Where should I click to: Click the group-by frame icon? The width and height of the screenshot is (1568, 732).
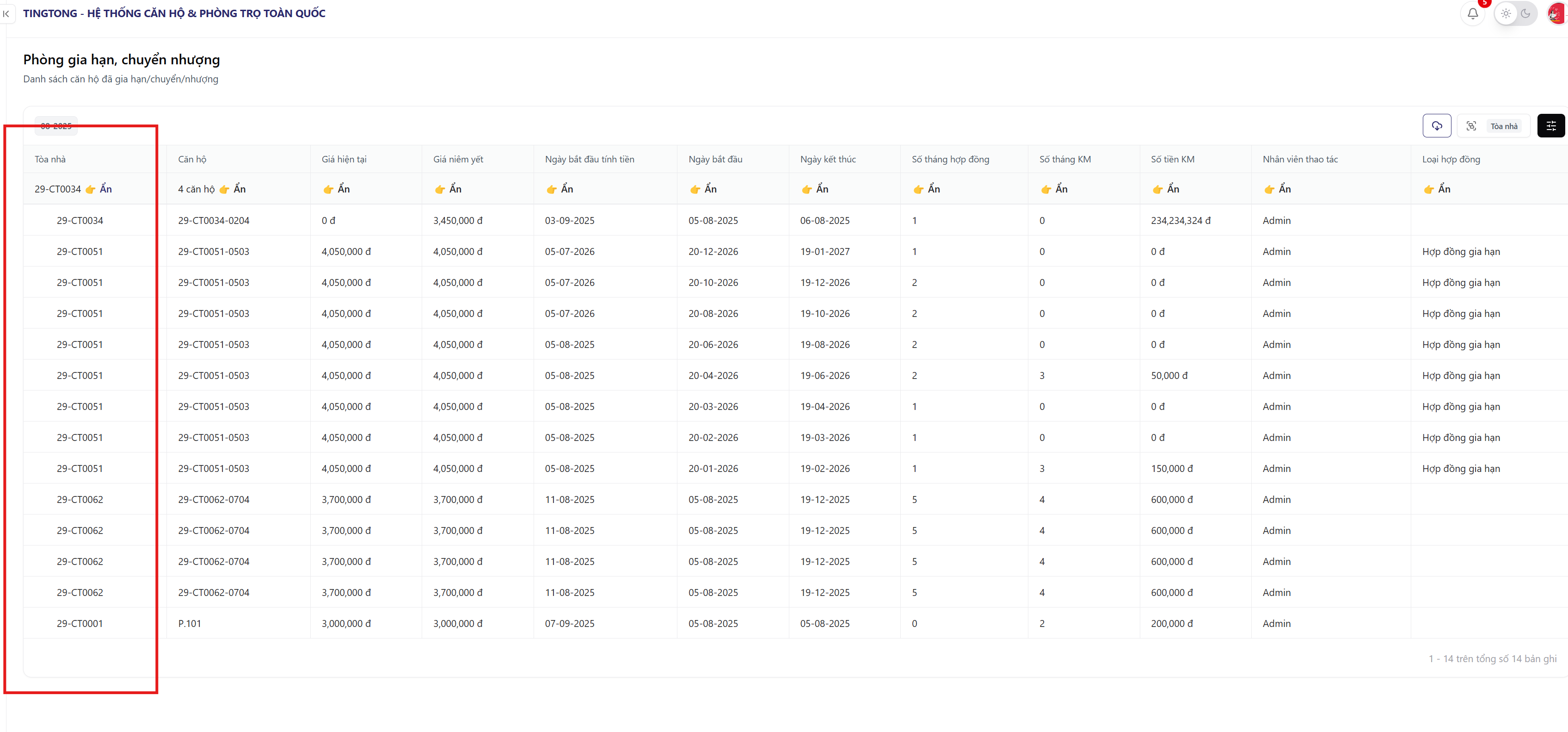1471,126
